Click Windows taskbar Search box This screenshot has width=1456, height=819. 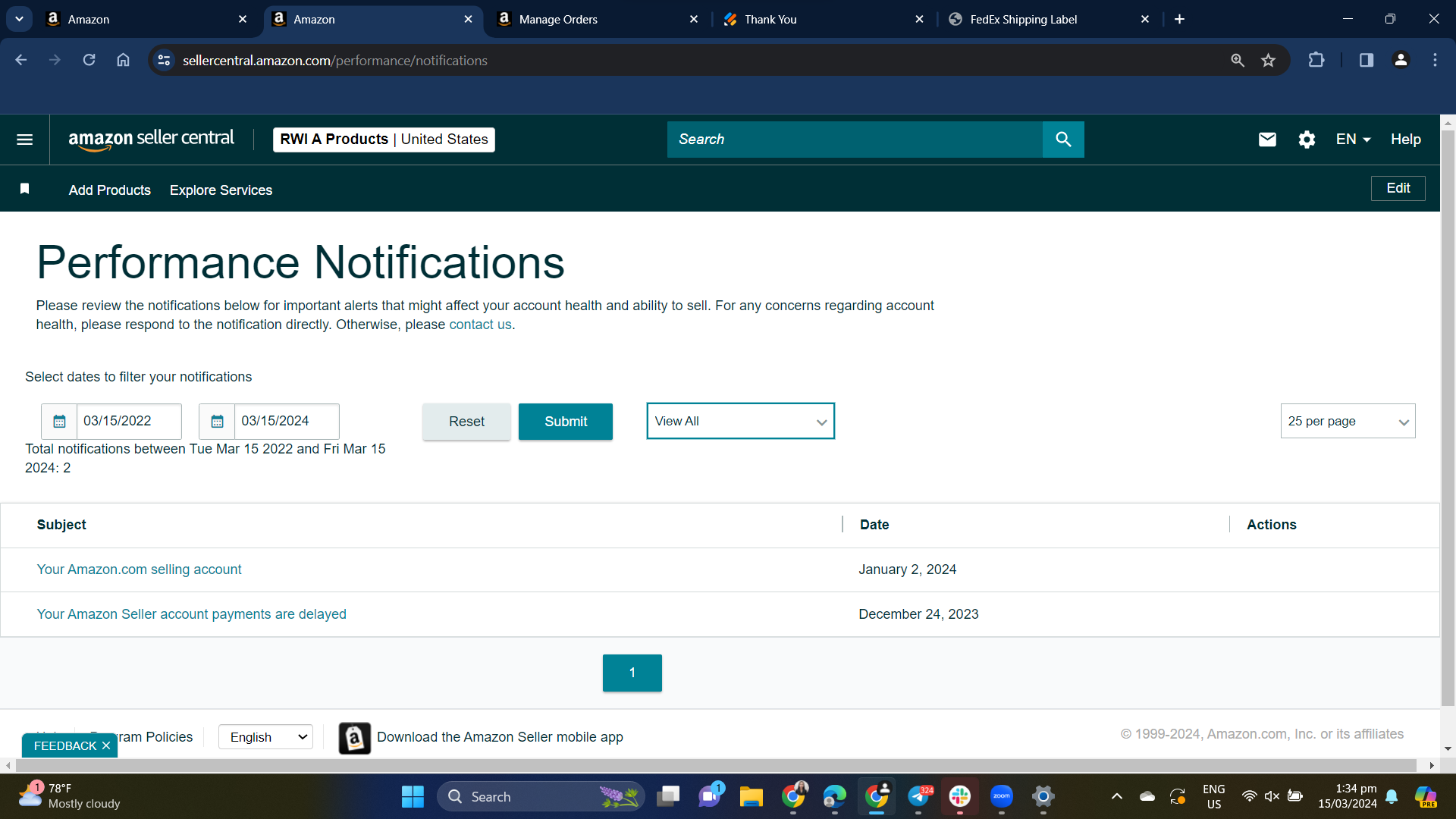coord(541,796)
